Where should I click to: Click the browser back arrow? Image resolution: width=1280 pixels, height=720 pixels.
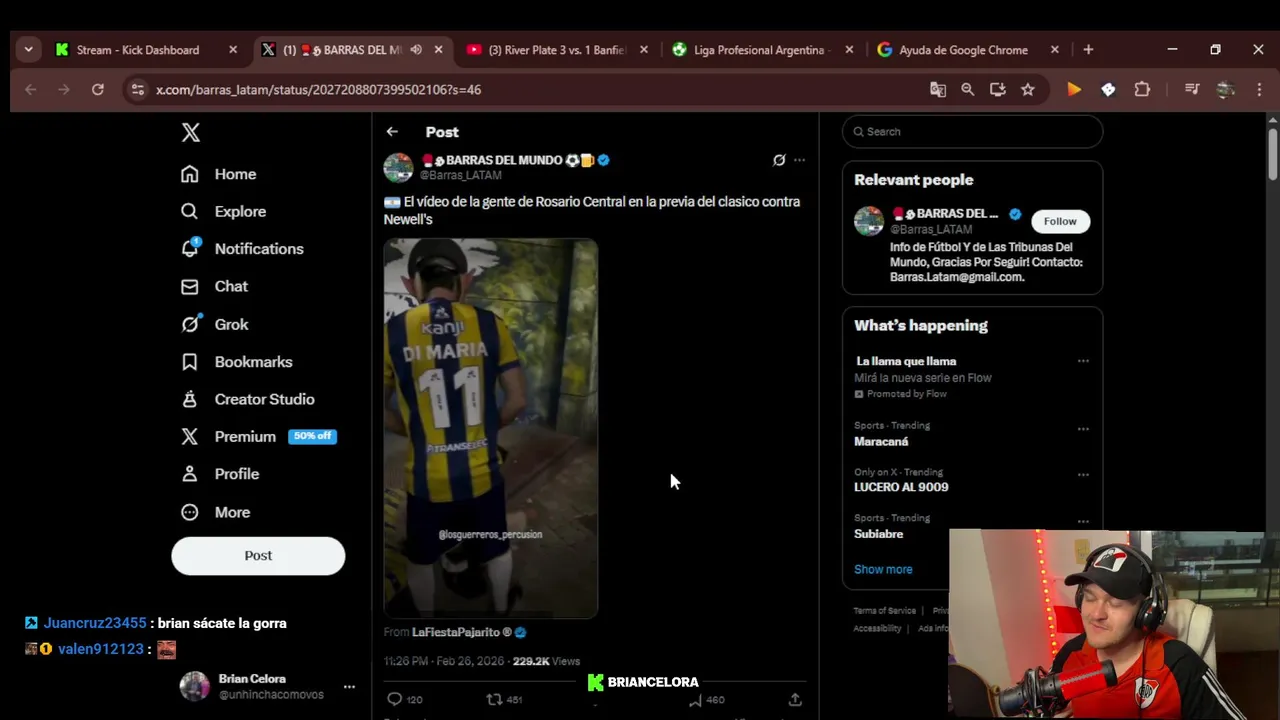tap(30, 89)
